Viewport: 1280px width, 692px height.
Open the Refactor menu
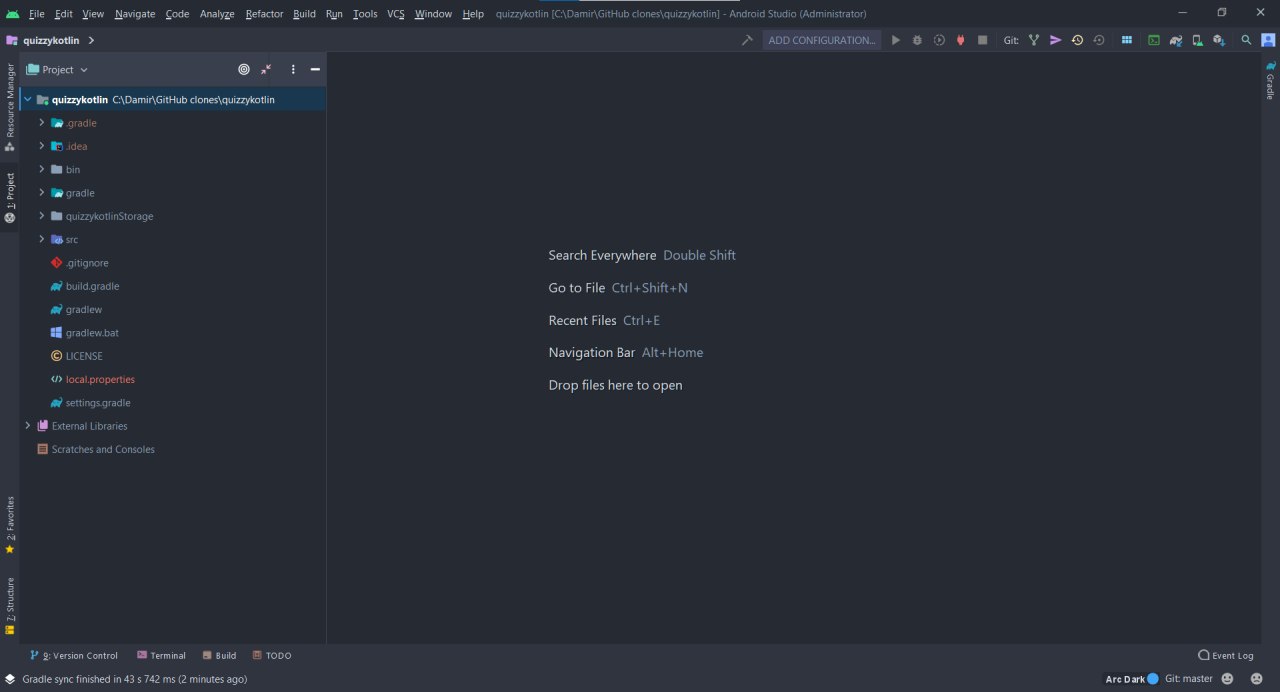(264, 14)
